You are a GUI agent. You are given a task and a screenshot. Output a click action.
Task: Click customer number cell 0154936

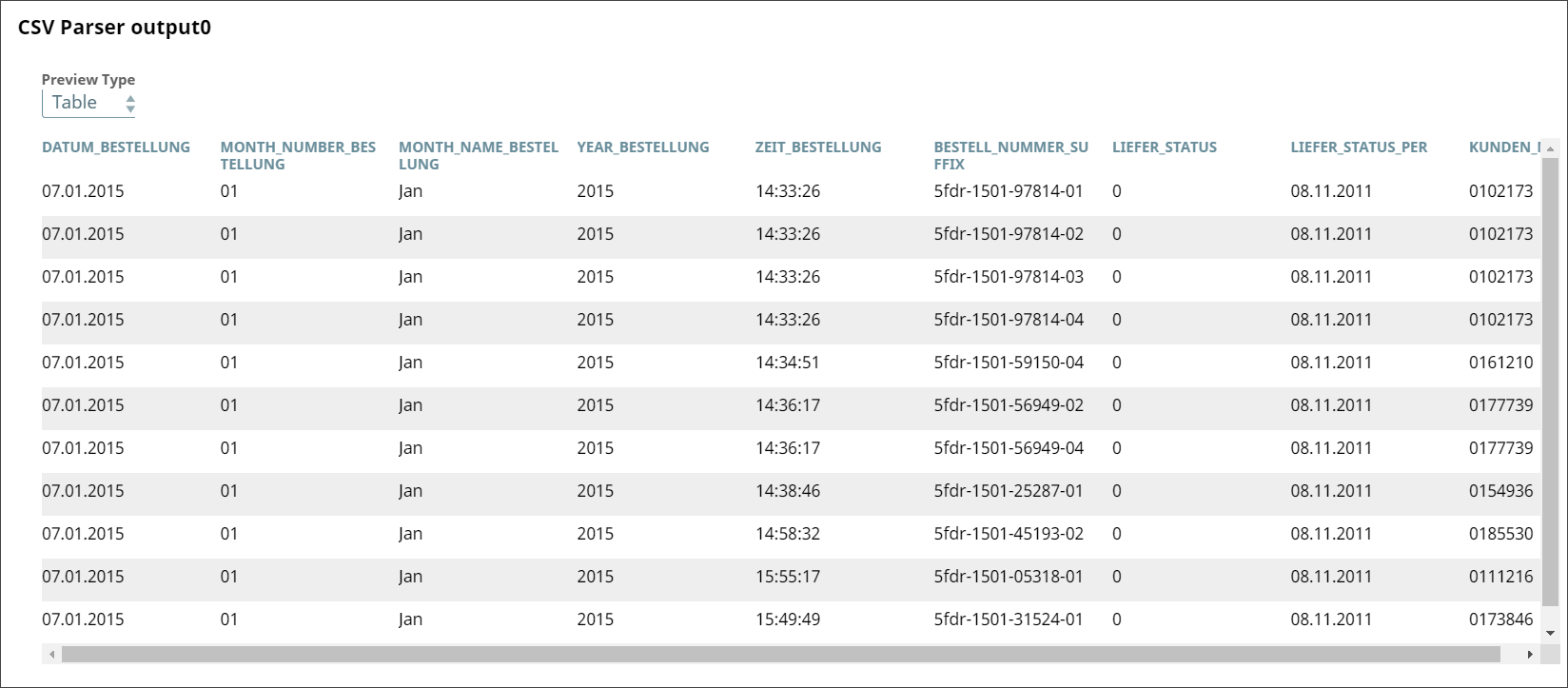click(x=1500, y=491)
